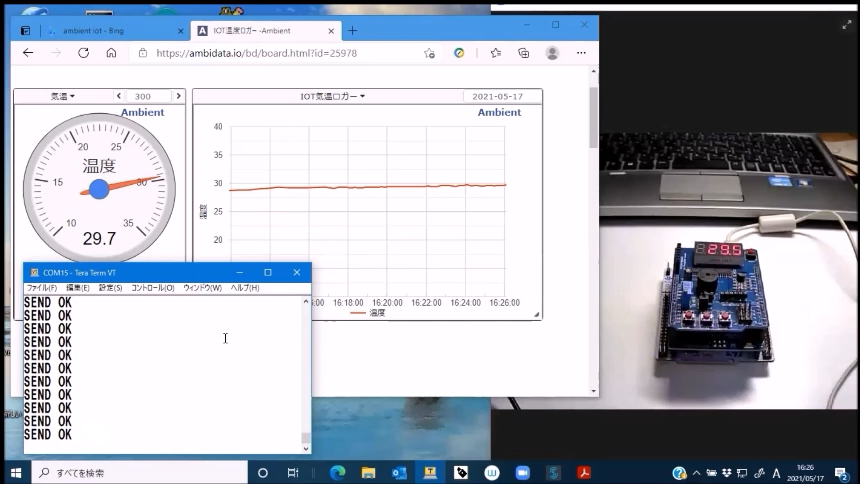Go to the browser home page
860x484 pixels.
pyautogui.click(x=111, y=53)
